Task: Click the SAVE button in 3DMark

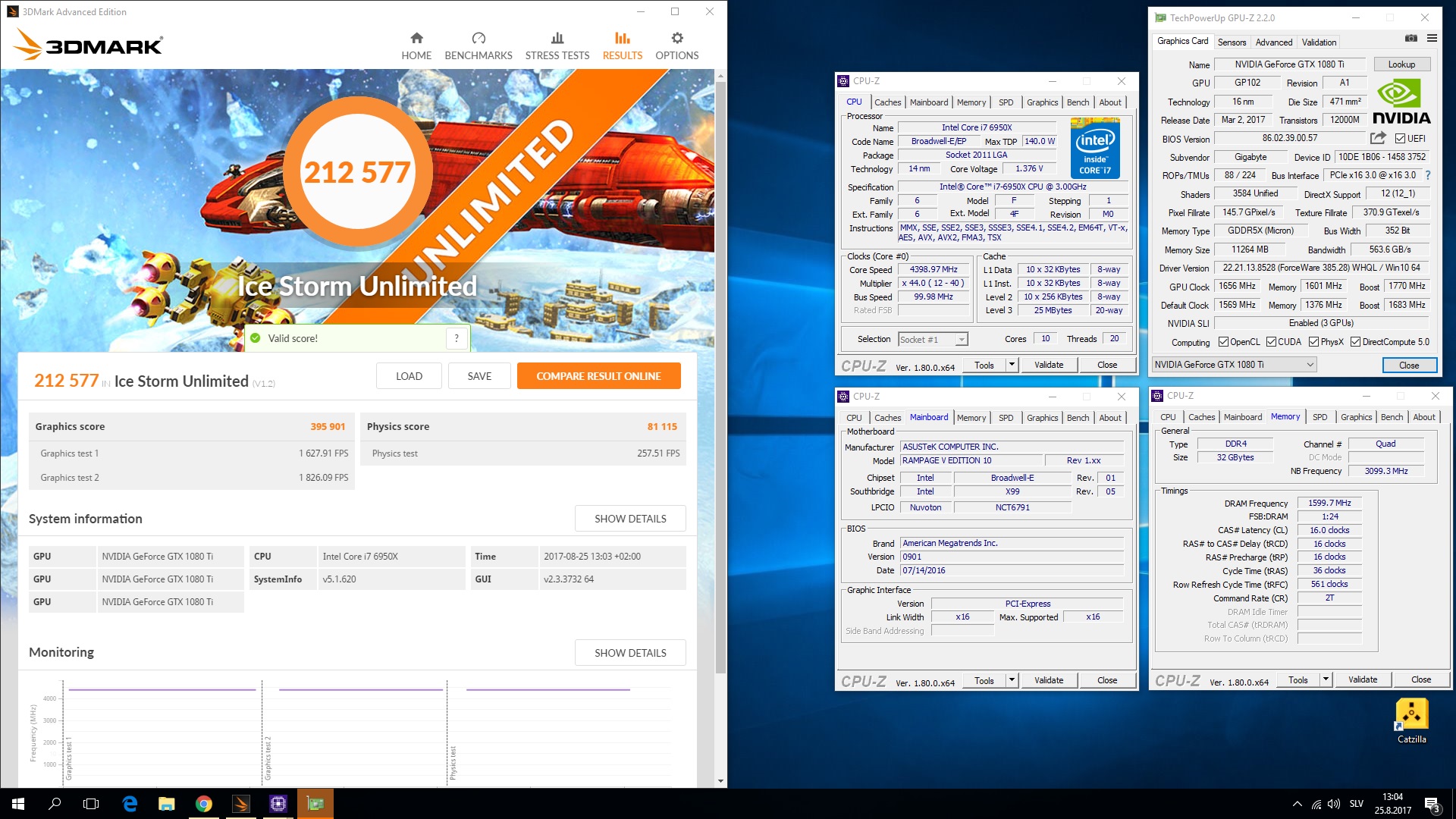Action: coord(479,376)
